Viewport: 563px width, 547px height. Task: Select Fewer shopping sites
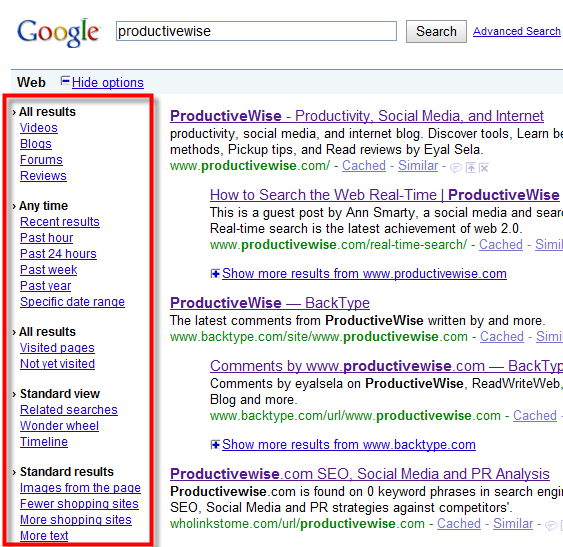pos(79,504)
